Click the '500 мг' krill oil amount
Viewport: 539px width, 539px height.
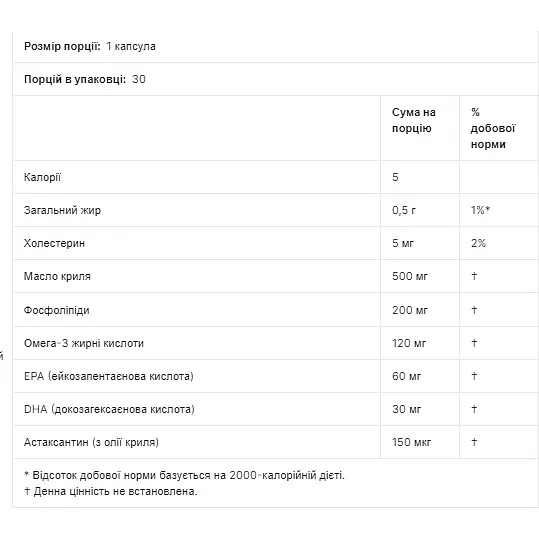[x=410, y=276]
